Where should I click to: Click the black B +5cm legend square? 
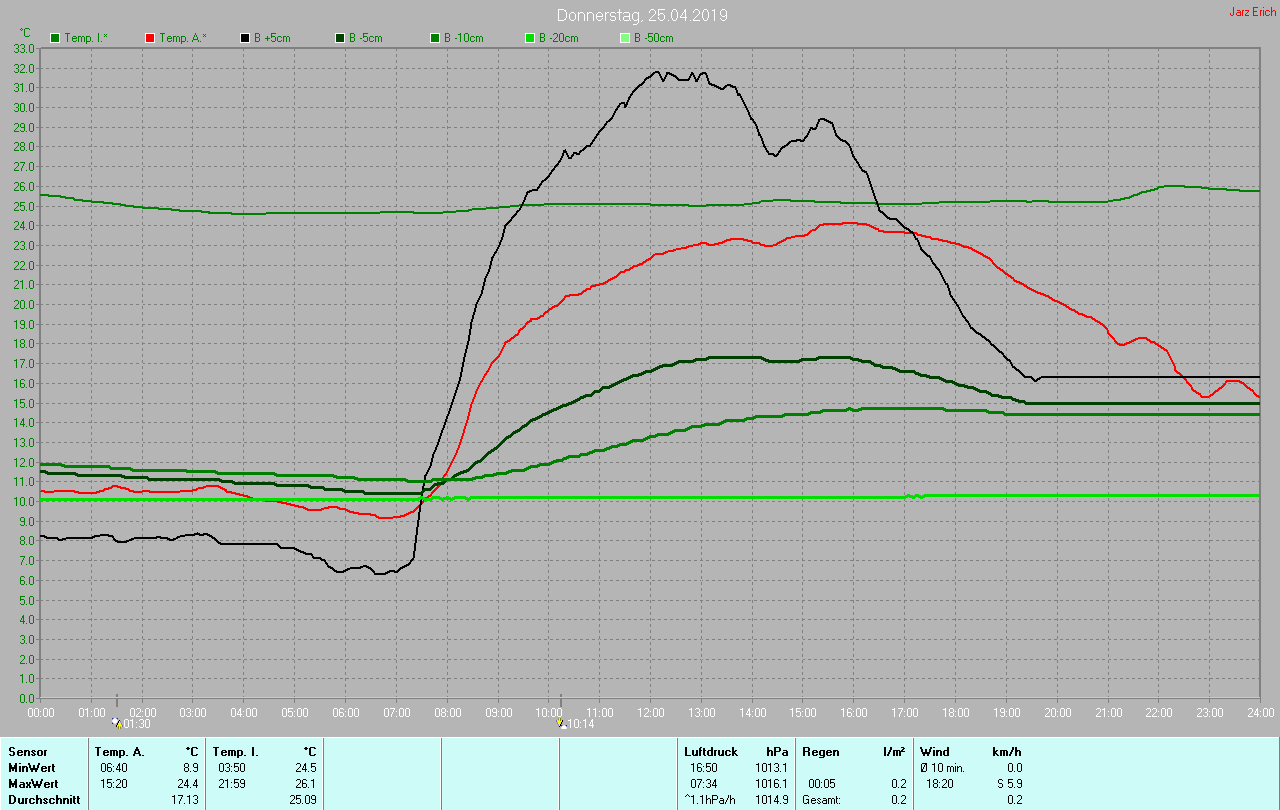245,38
